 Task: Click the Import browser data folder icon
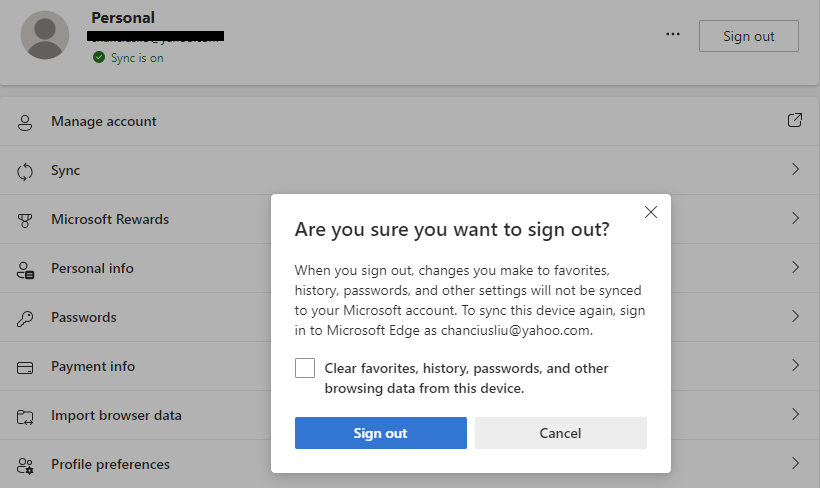[26, 416]
